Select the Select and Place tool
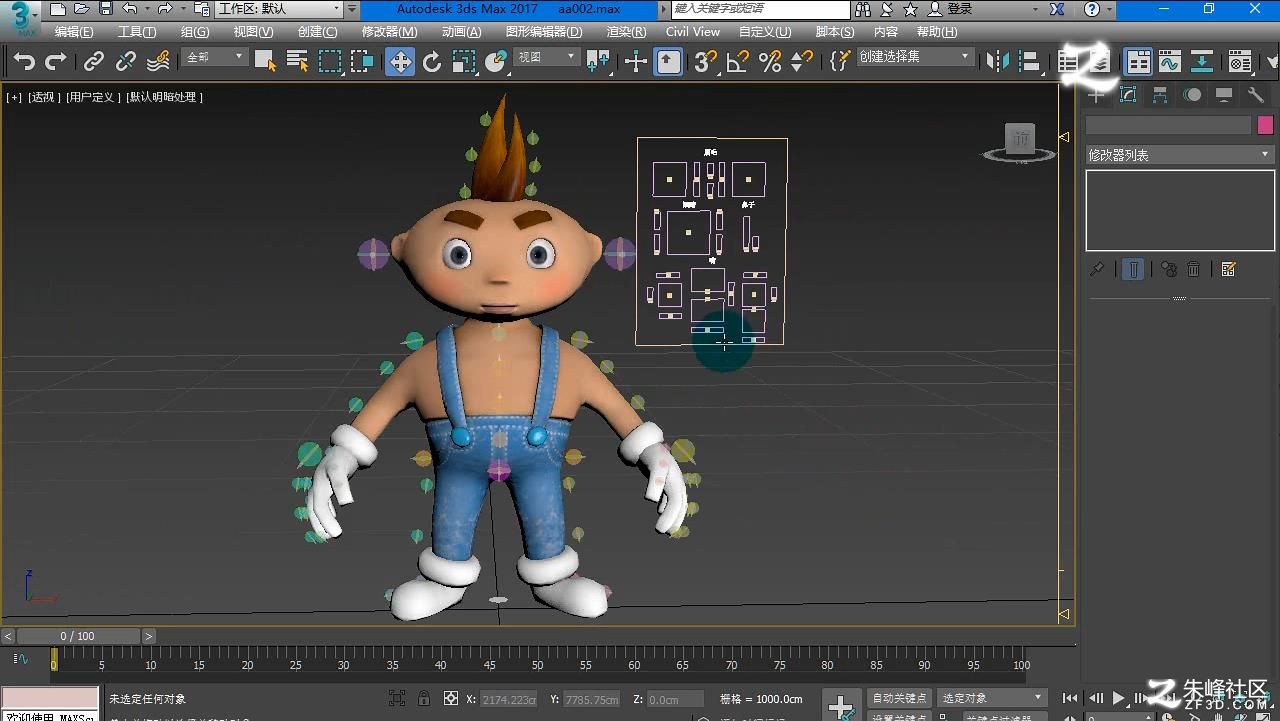The image size is (1280, 721). click(x=496, y=62)
